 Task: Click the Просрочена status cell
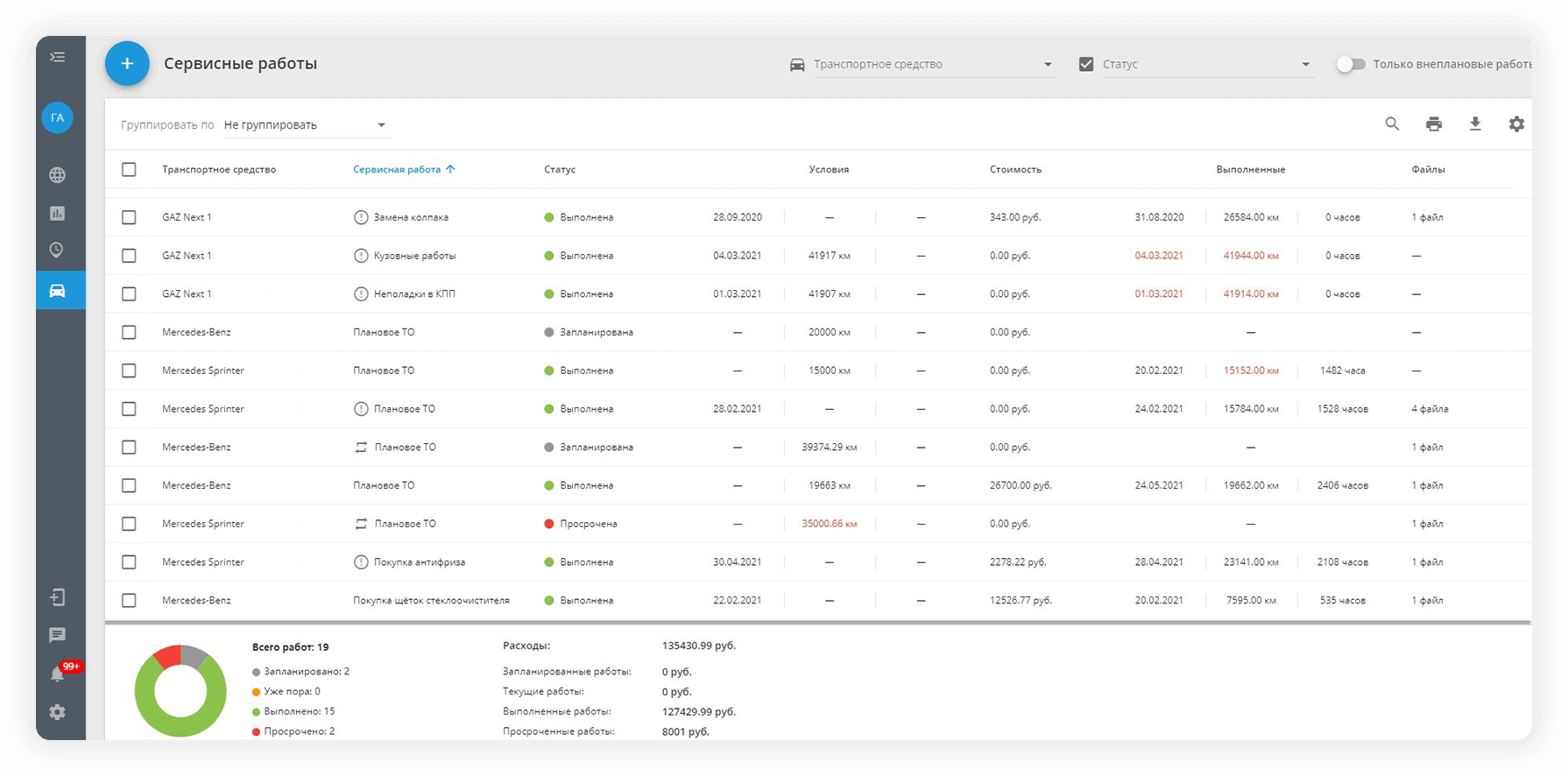581,524
